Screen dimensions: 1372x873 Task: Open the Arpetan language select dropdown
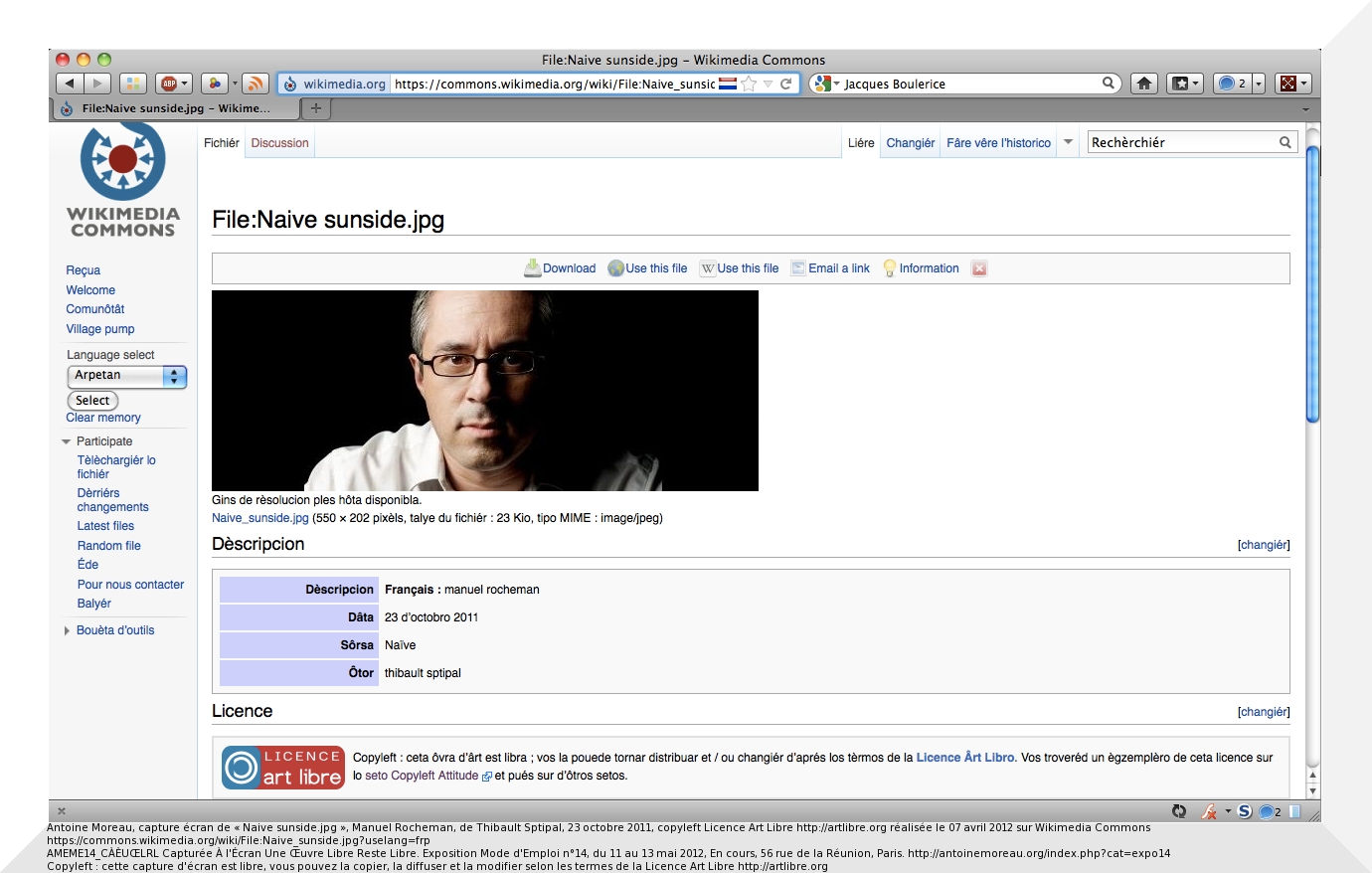[x=127, y=376]
